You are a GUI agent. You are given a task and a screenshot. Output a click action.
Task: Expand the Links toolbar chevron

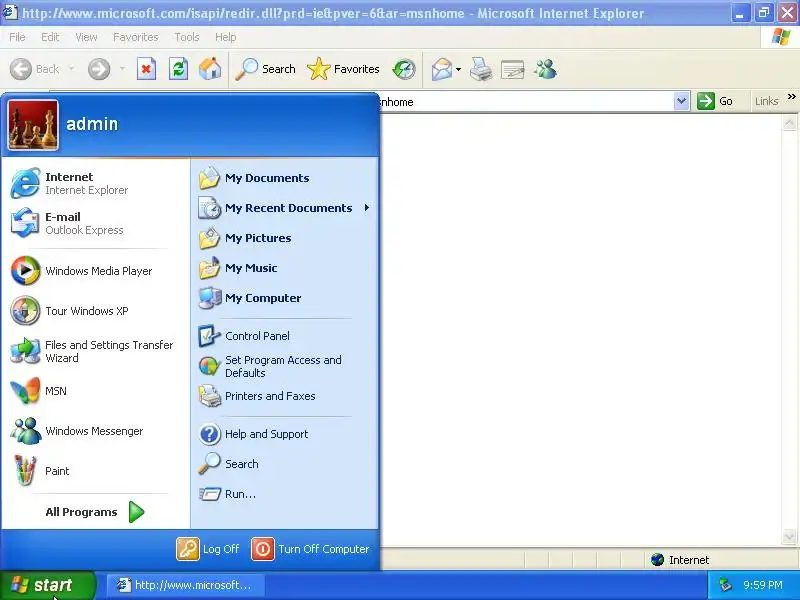pyautogui.click(x=791, y=96)
